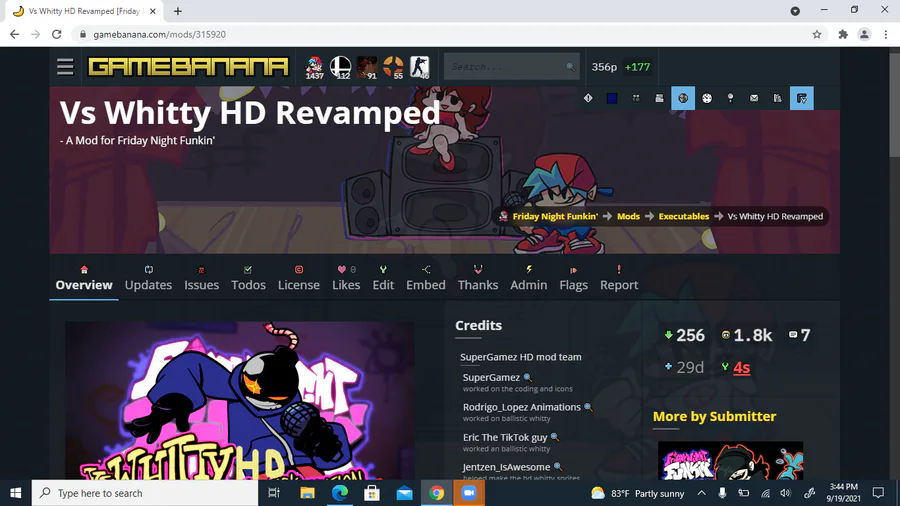
Task: Click the Vs Whitty HD mod thumbnail image
Action: [239, 400]
